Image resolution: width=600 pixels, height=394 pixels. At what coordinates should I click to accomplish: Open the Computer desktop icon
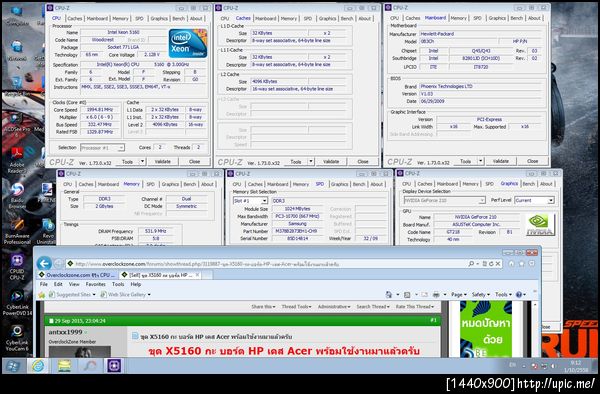(x=16, y=15)
